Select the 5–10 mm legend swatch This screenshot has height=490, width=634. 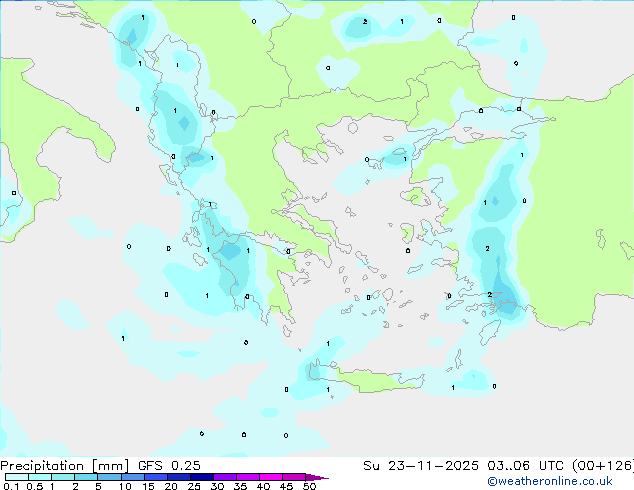(109, 477)
